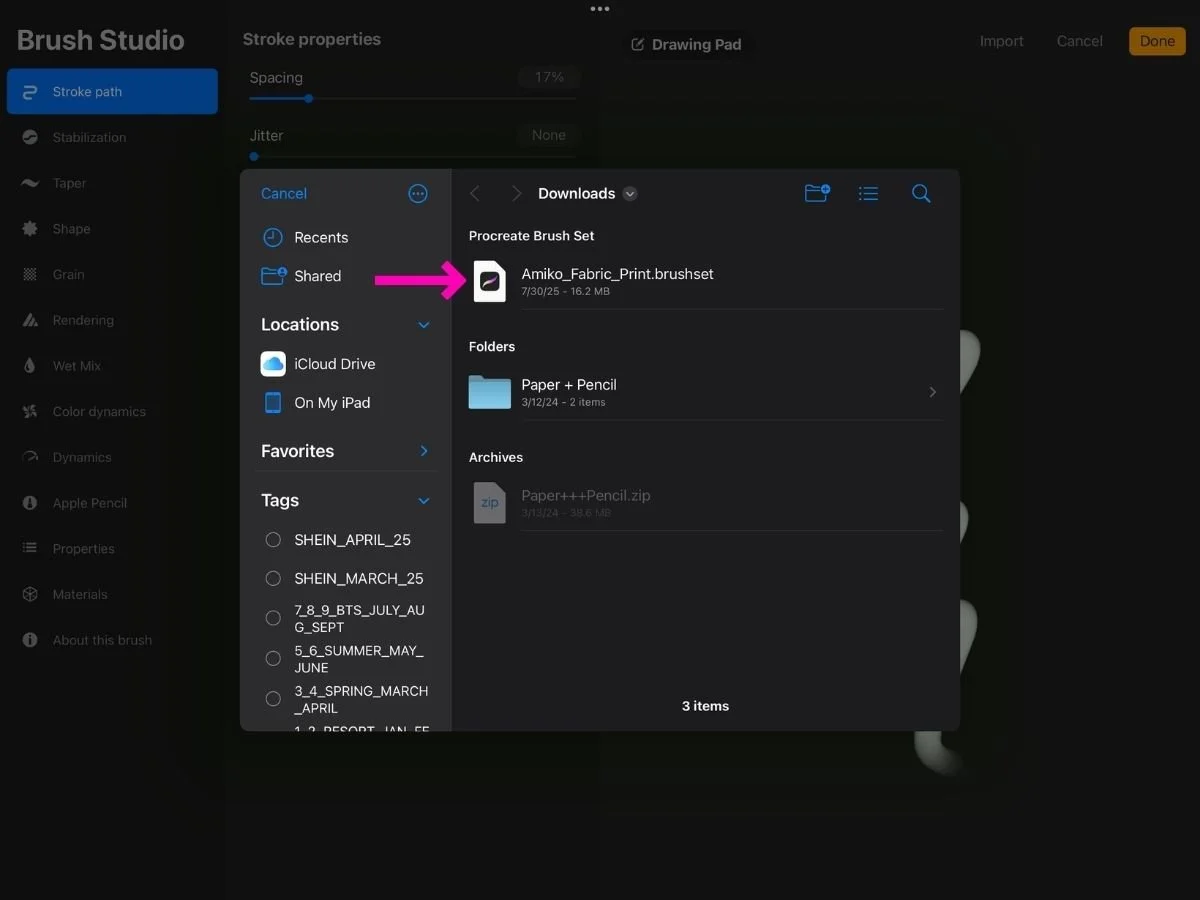Open the Stroke path icon in sidebar
The image size is (1200, 900).
30,92
